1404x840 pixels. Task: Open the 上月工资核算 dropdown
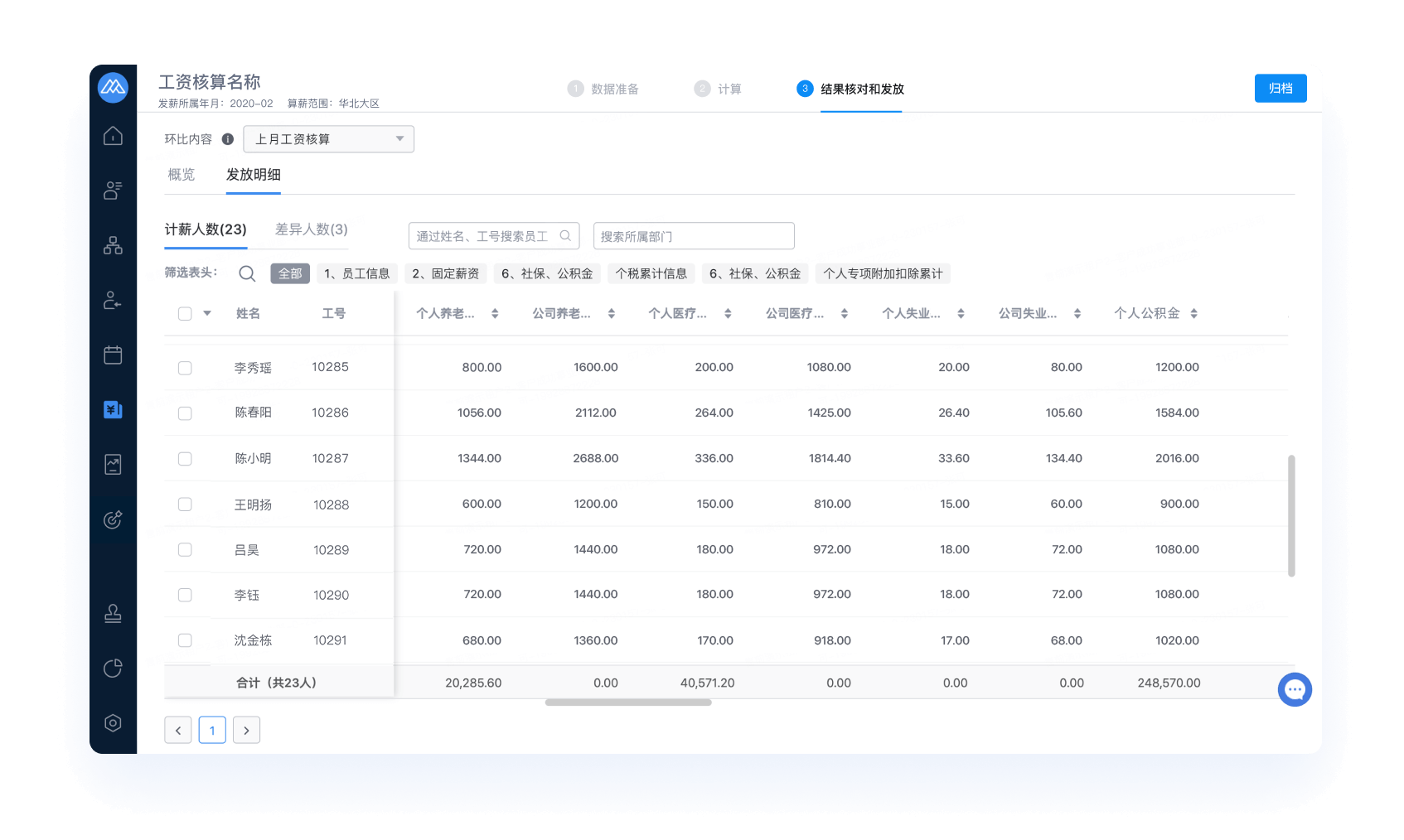[x=328, y=139]
